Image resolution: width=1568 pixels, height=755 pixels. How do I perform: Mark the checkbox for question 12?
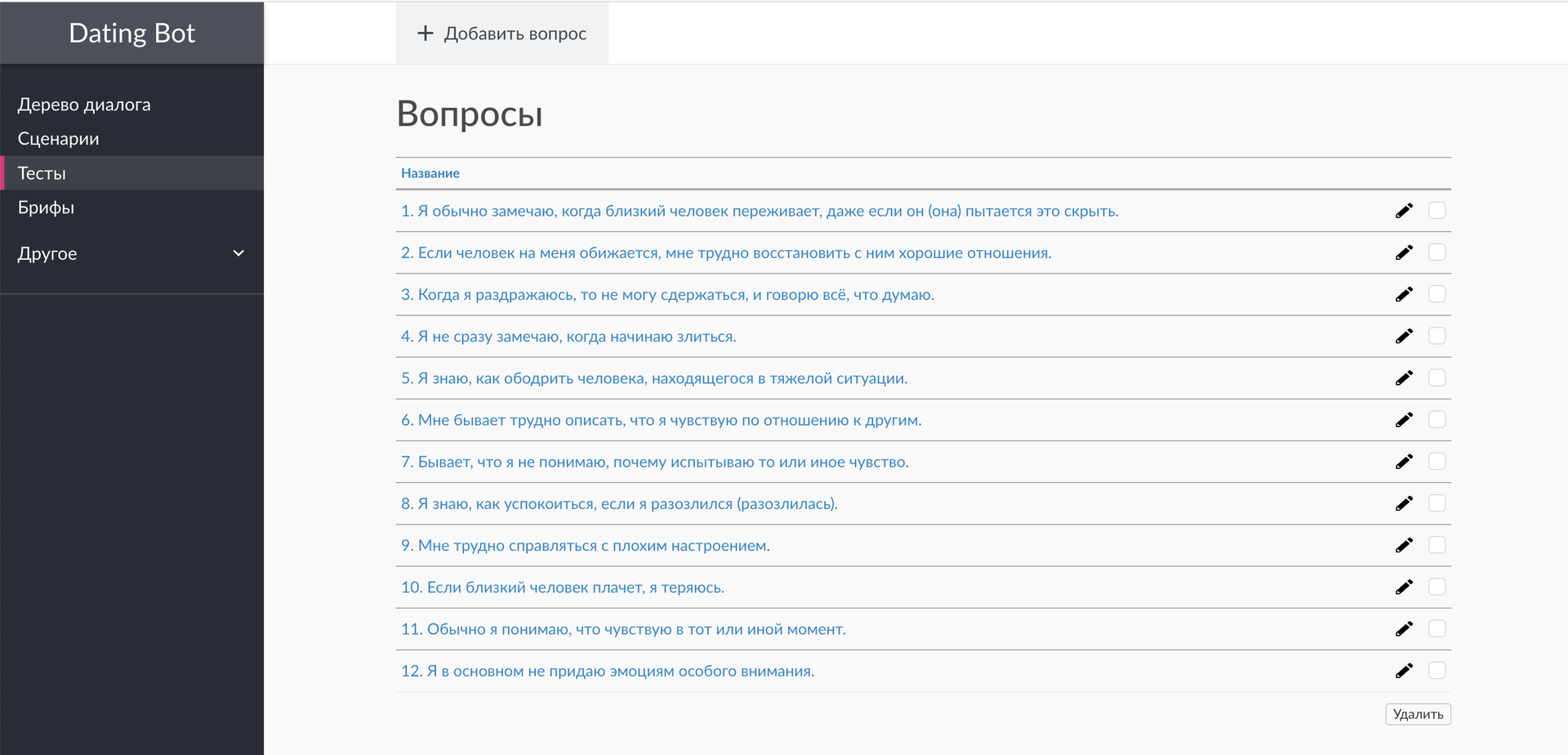click(x=1437, y=671)
